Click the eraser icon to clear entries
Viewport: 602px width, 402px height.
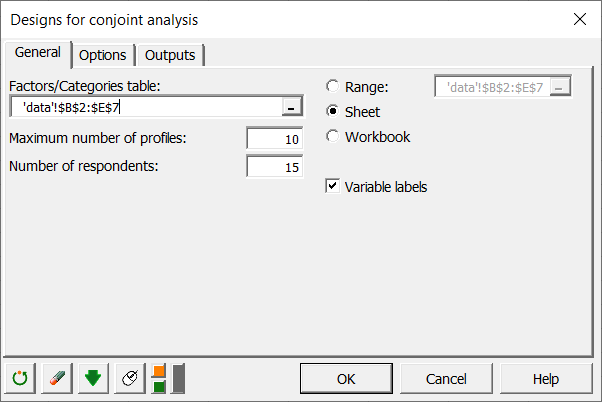click(56, 379)
